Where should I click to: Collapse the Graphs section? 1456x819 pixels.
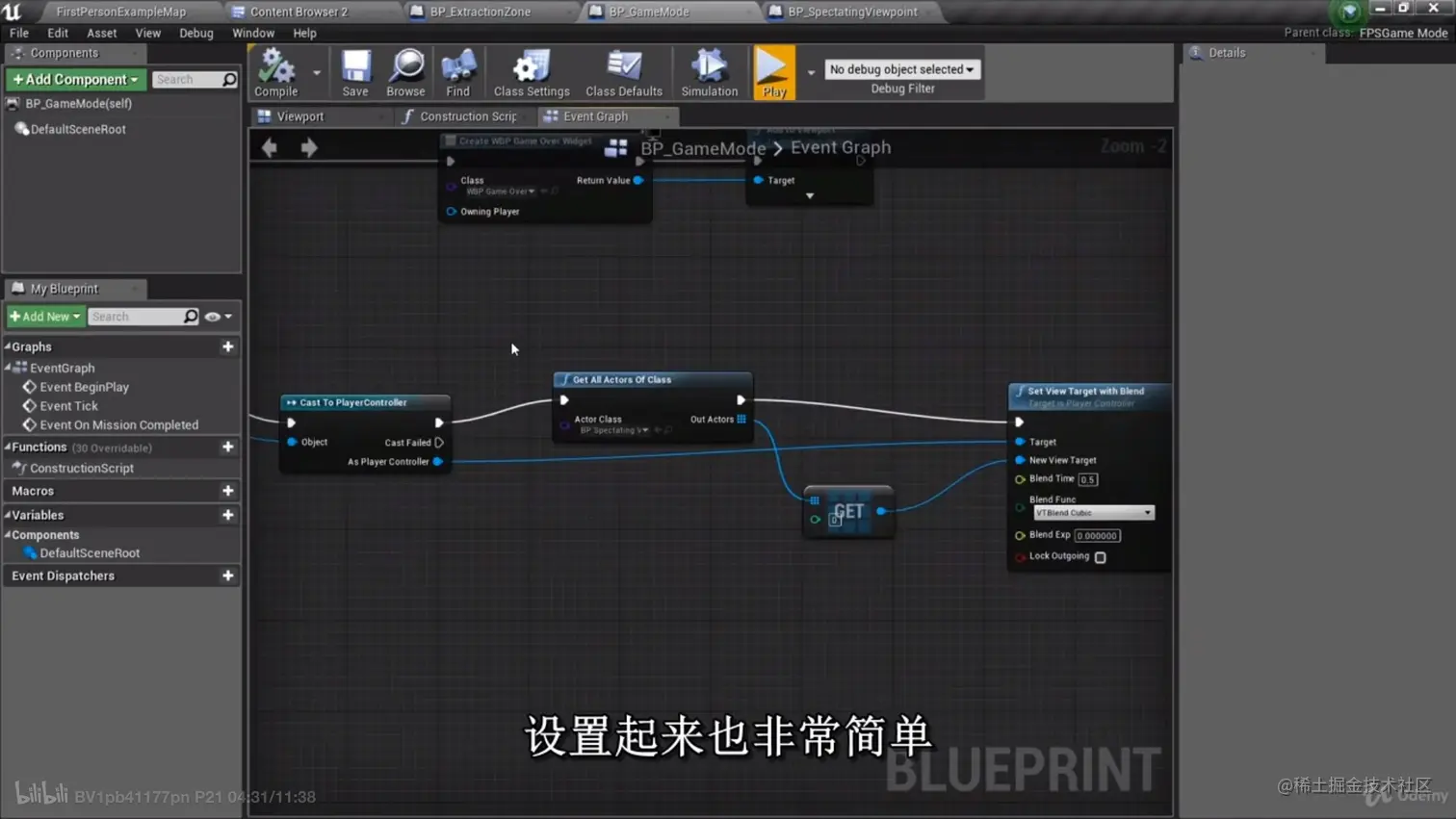coord(8,346)
